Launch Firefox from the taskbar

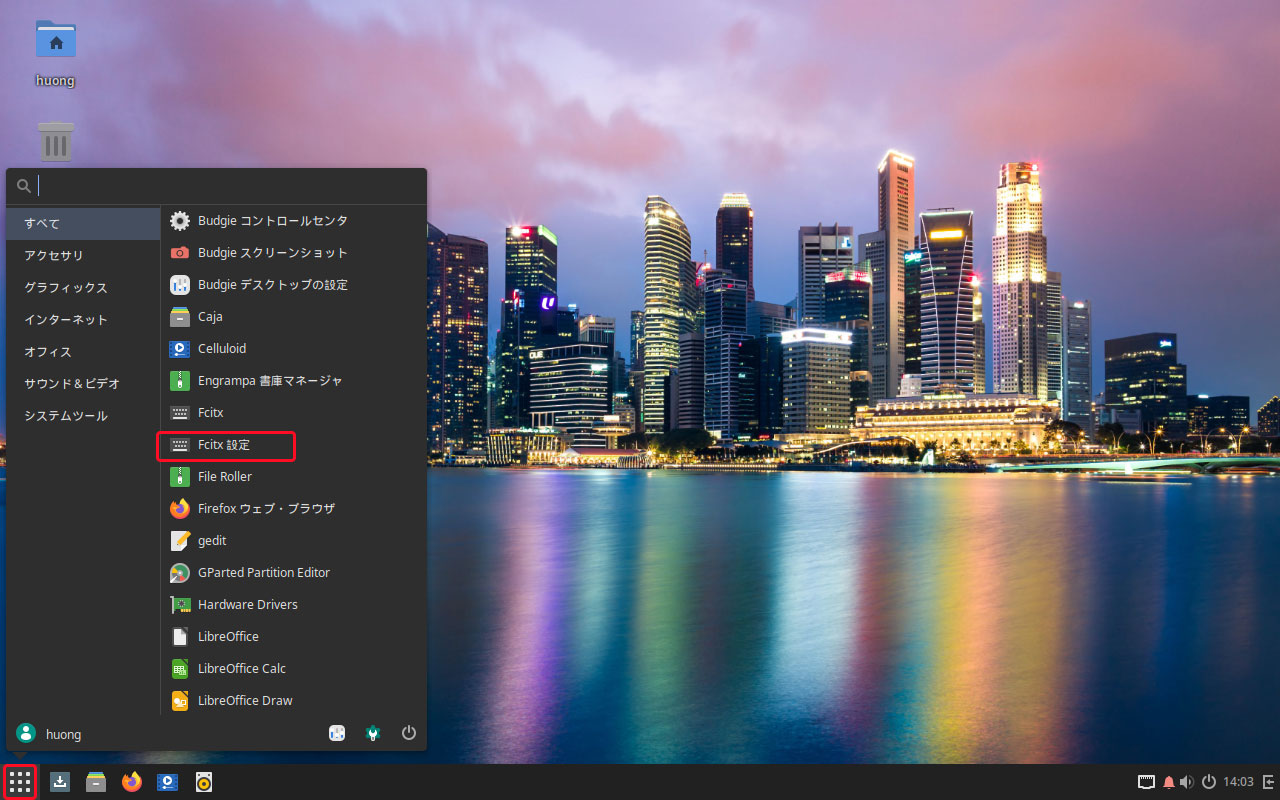tap(132, 782)
